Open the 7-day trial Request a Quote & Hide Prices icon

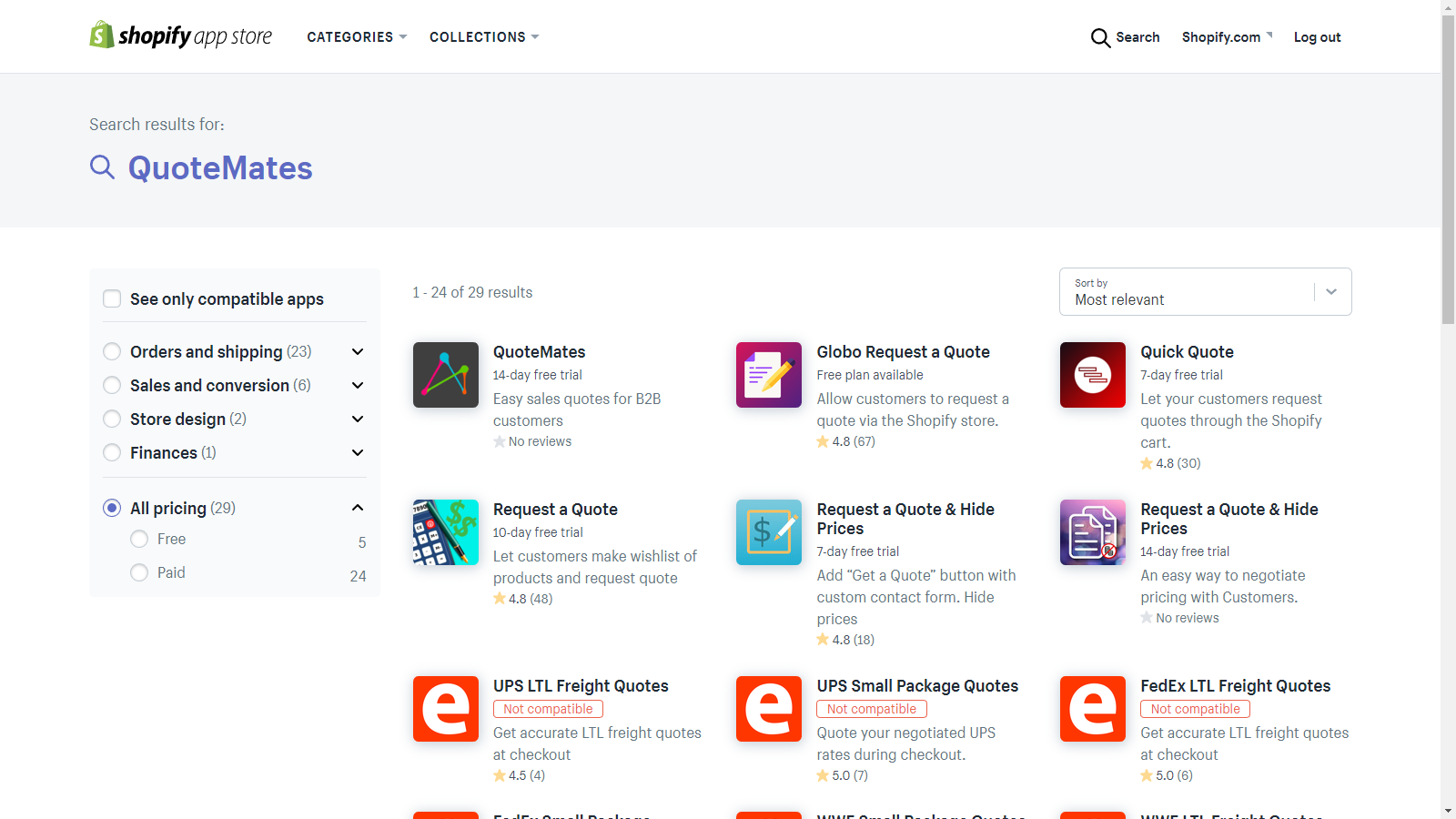769,532
